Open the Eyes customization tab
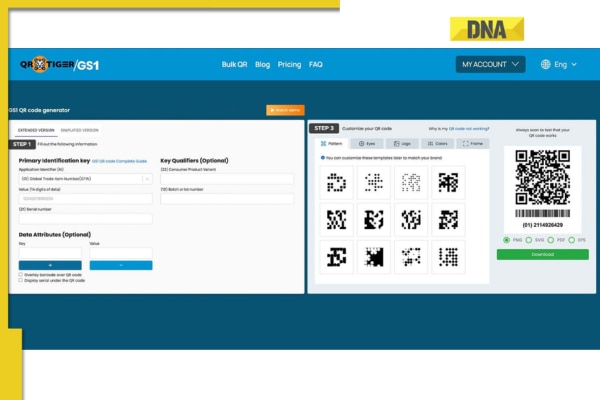Viewport: 600px width, 400px height. [366, 144]
